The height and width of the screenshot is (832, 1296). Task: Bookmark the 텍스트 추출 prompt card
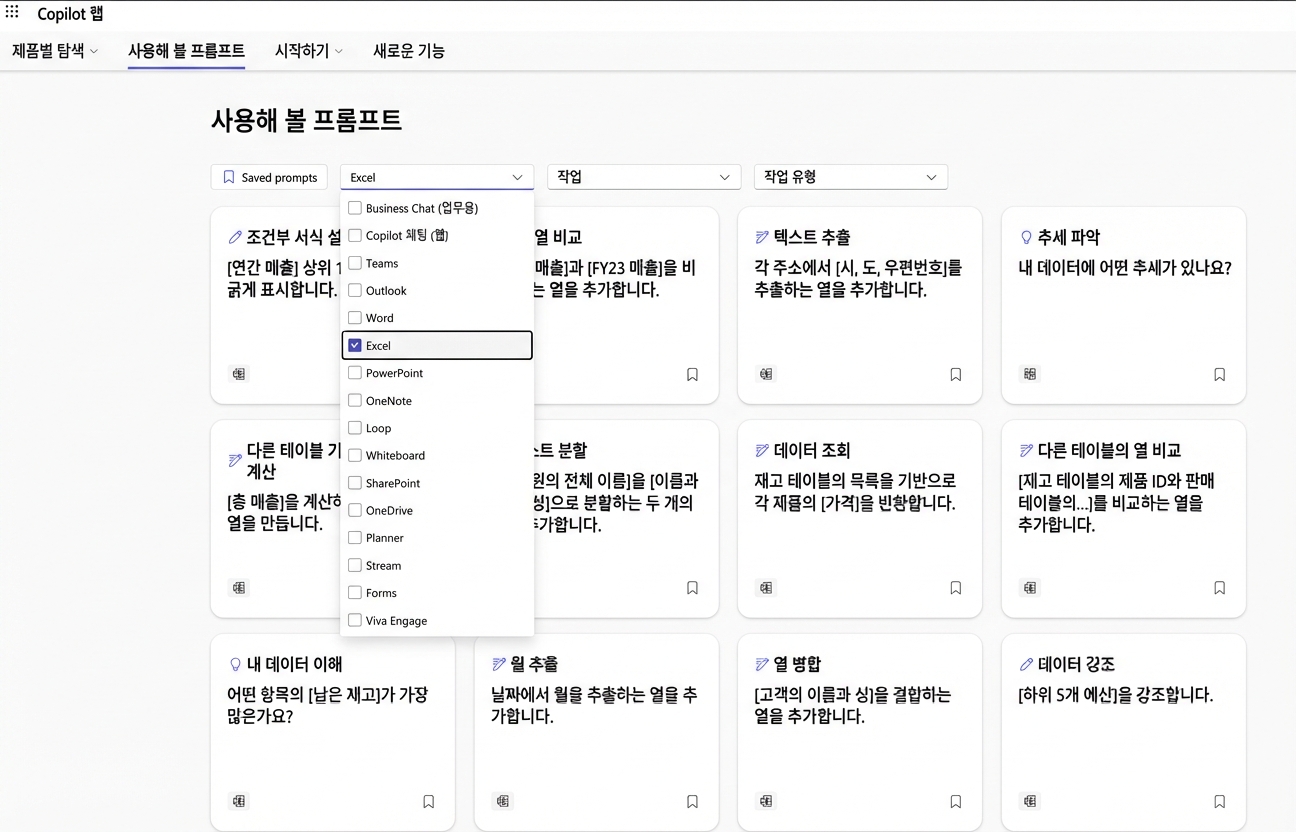(x=956, y=375)
